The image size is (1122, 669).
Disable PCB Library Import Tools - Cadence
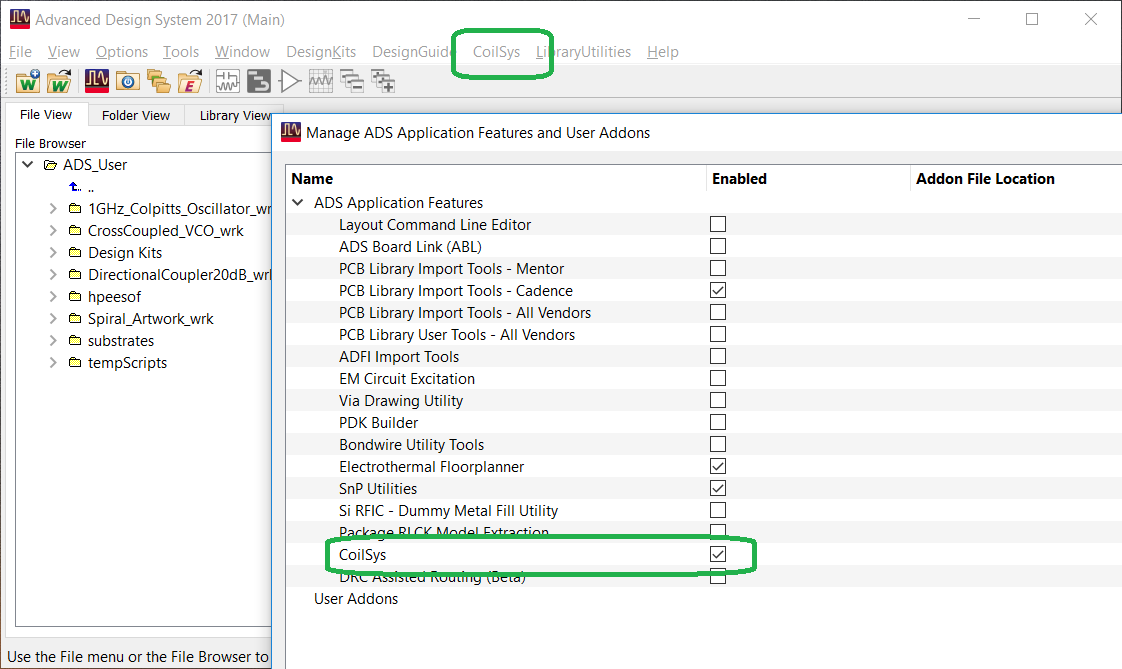click(718, 290)
